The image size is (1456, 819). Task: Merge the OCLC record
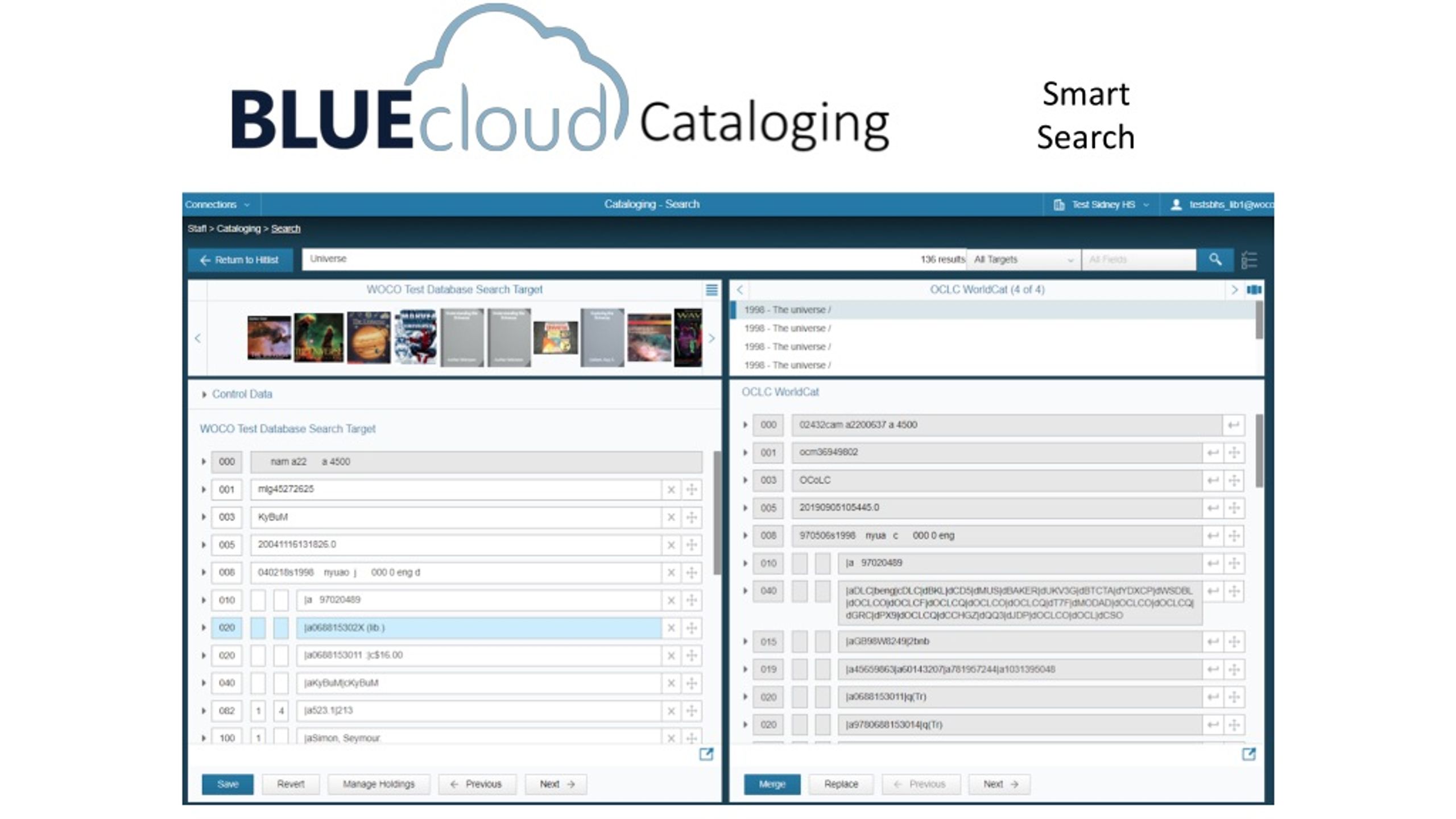[x=772, y=784]
